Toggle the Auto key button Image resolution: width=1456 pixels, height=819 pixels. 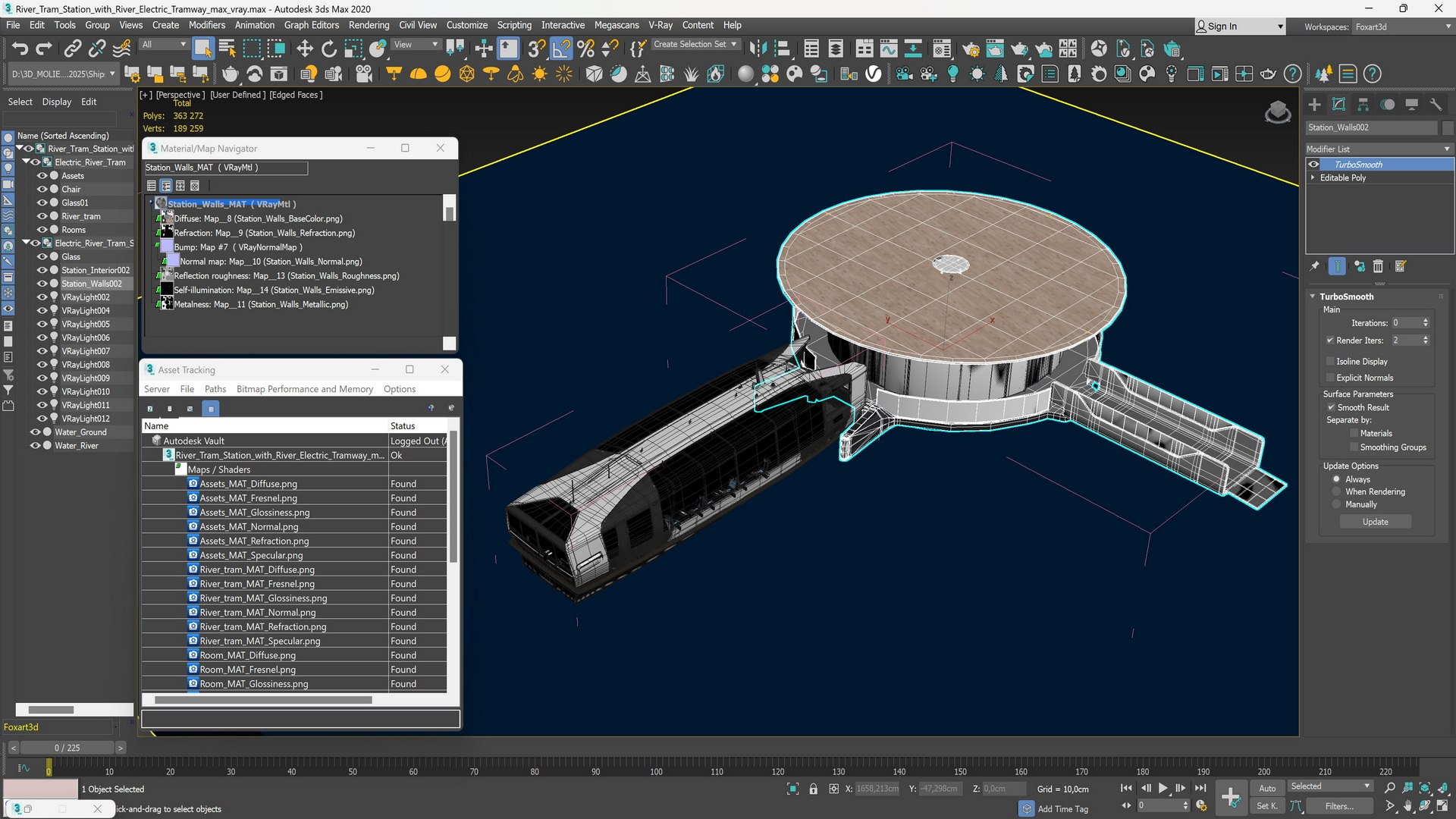click(1267, 788)
